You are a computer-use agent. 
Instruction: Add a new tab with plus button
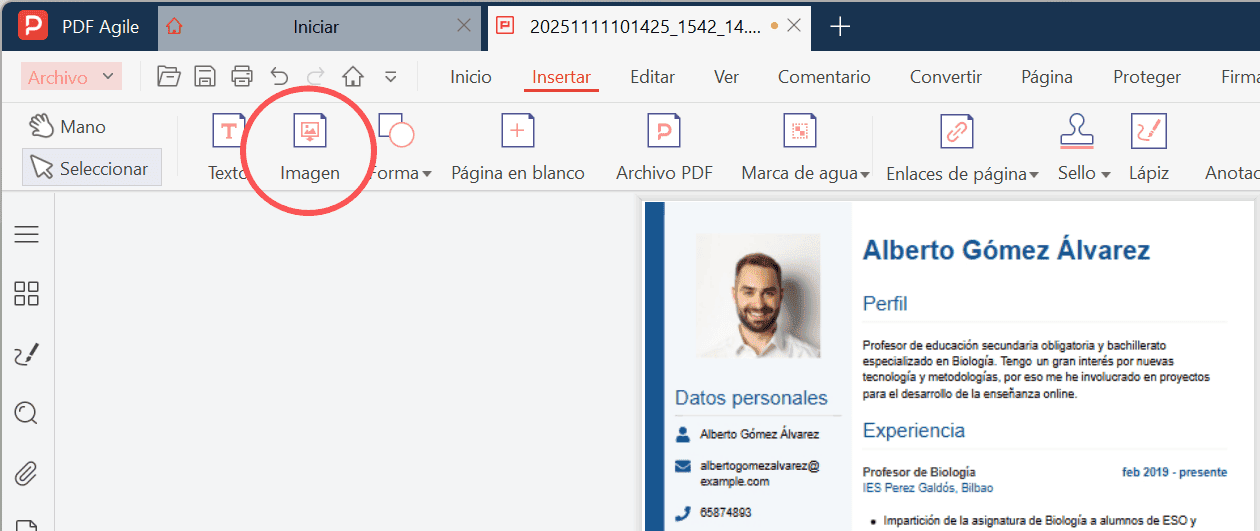840,27
